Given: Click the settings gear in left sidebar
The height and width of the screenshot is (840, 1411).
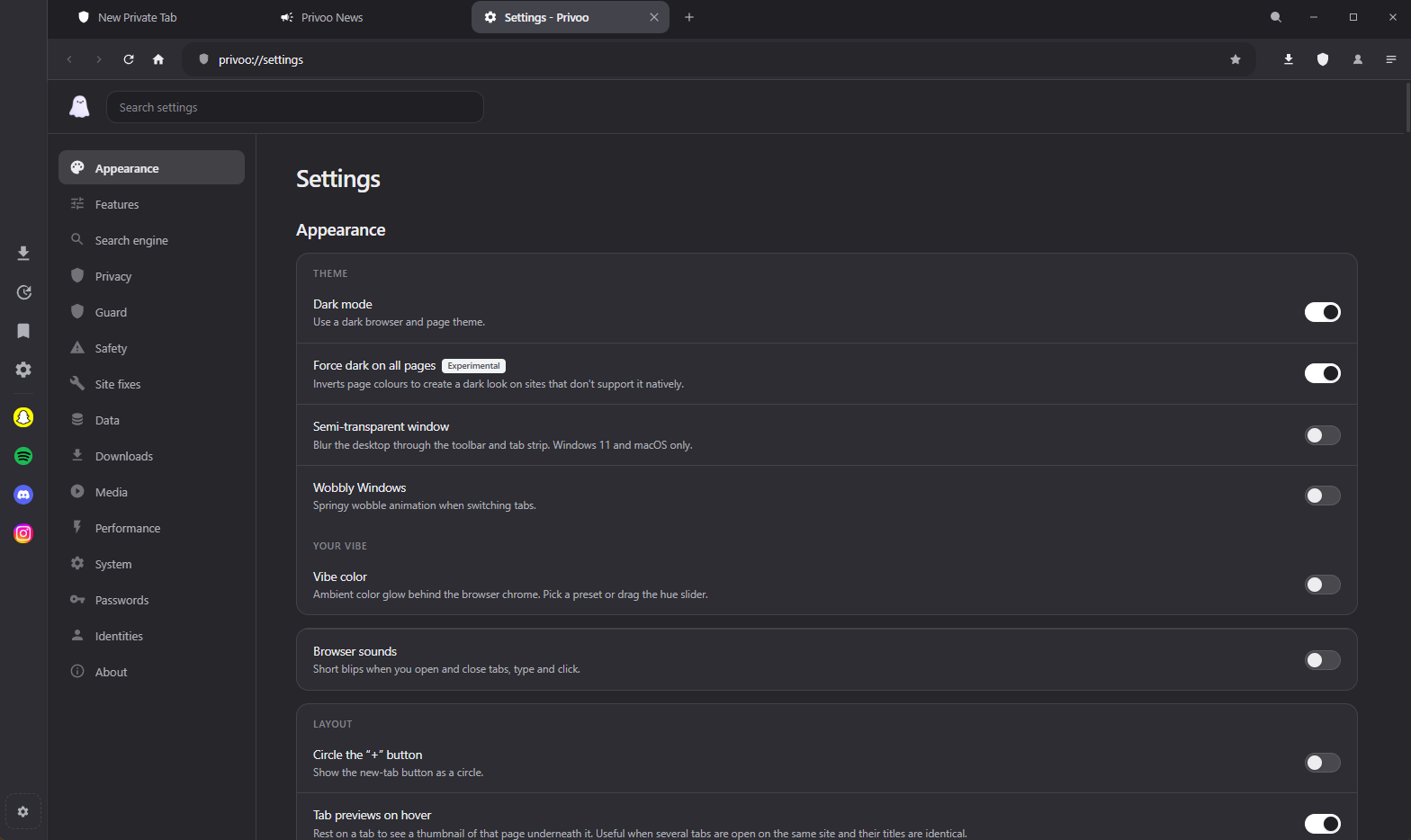Looking at the screenshot, I should tap(23, 370).
